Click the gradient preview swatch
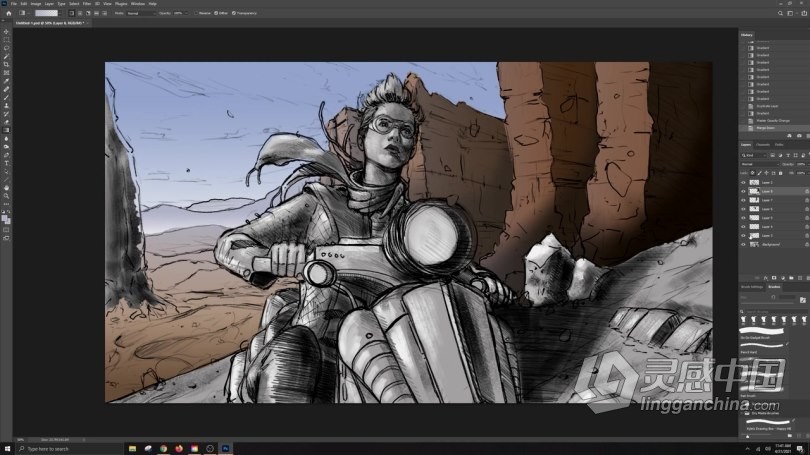 click(46, 13)
